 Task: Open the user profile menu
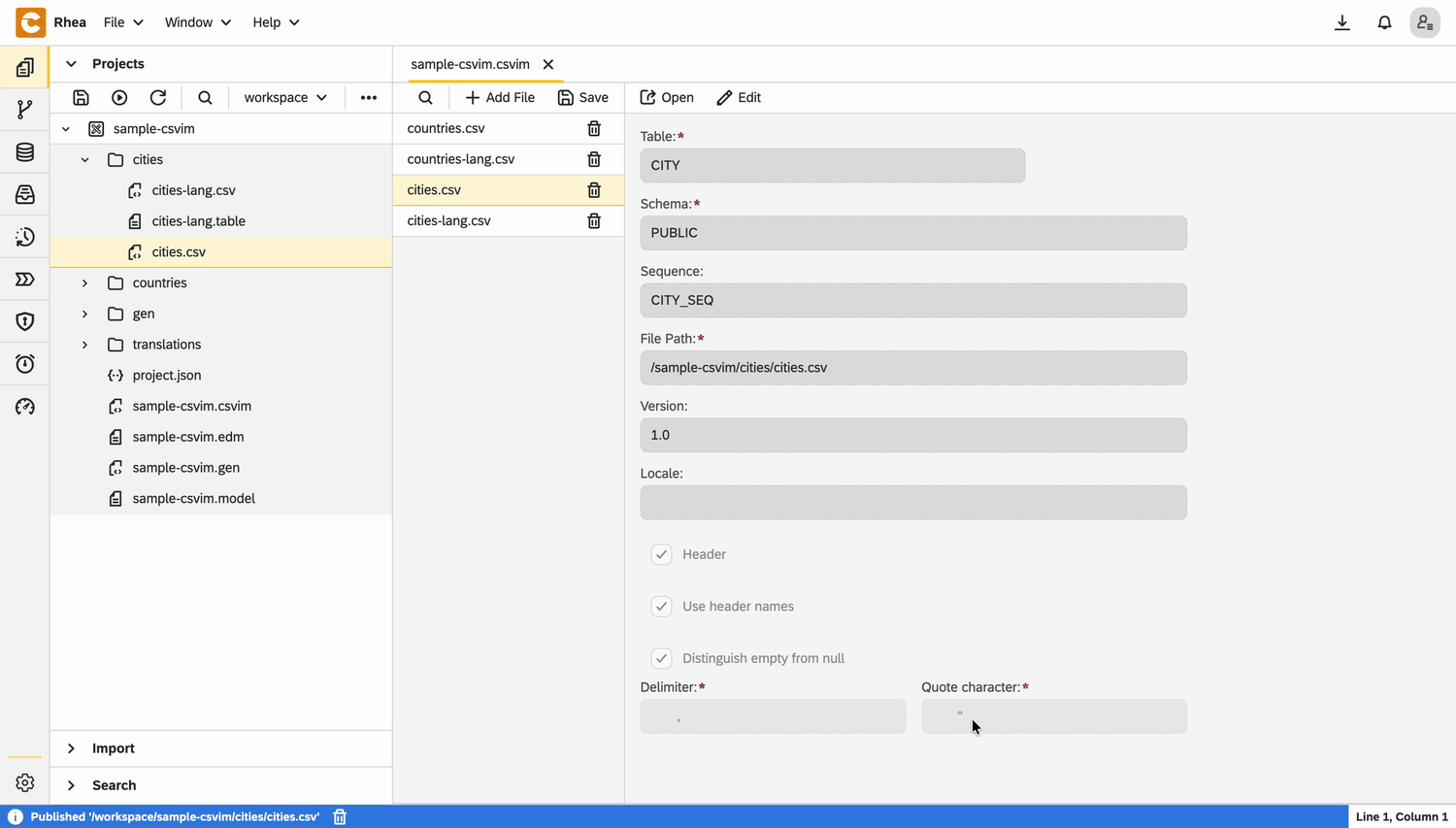click(1425, 22)
